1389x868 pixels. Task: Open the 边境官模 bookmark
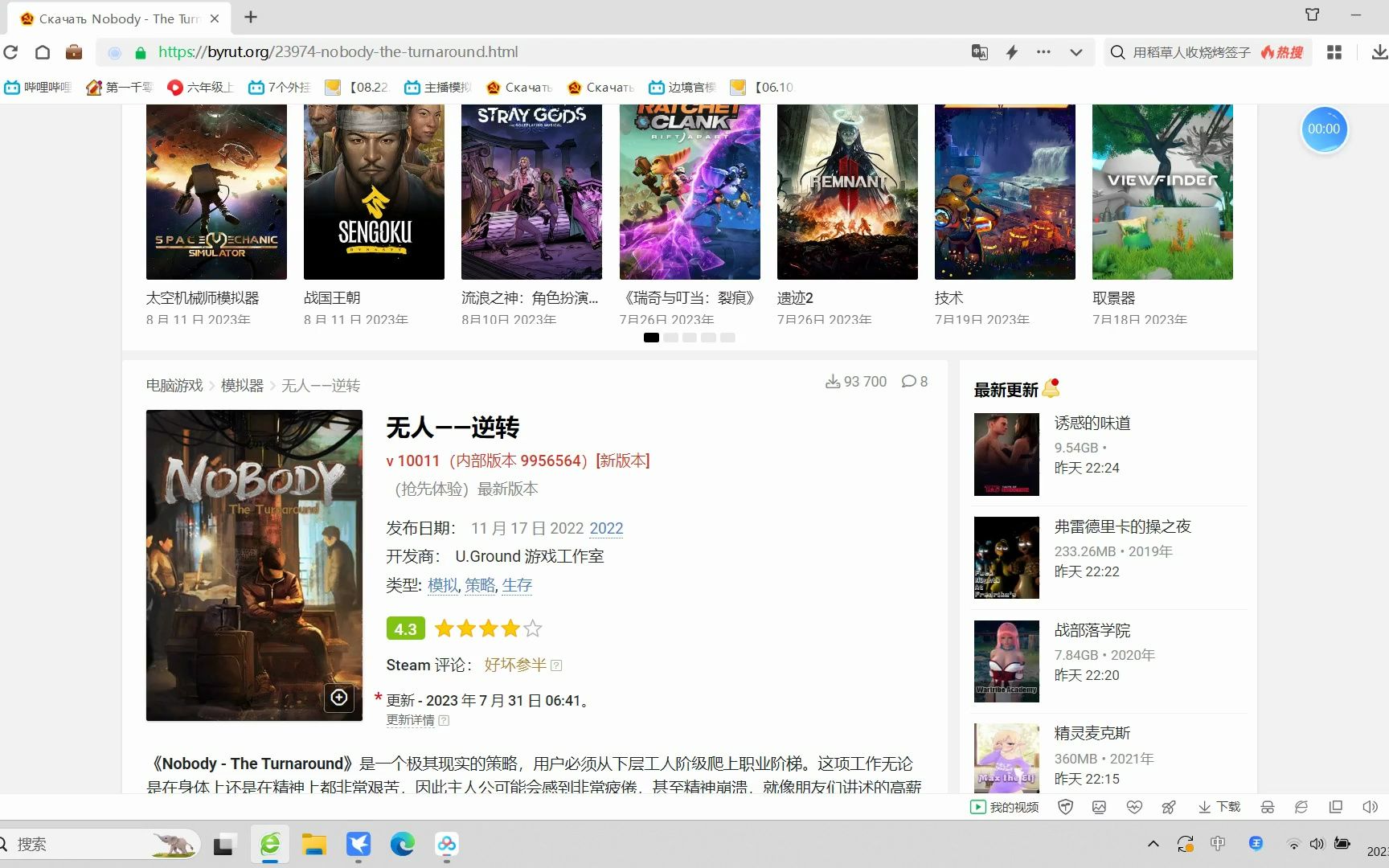(682, 87)
